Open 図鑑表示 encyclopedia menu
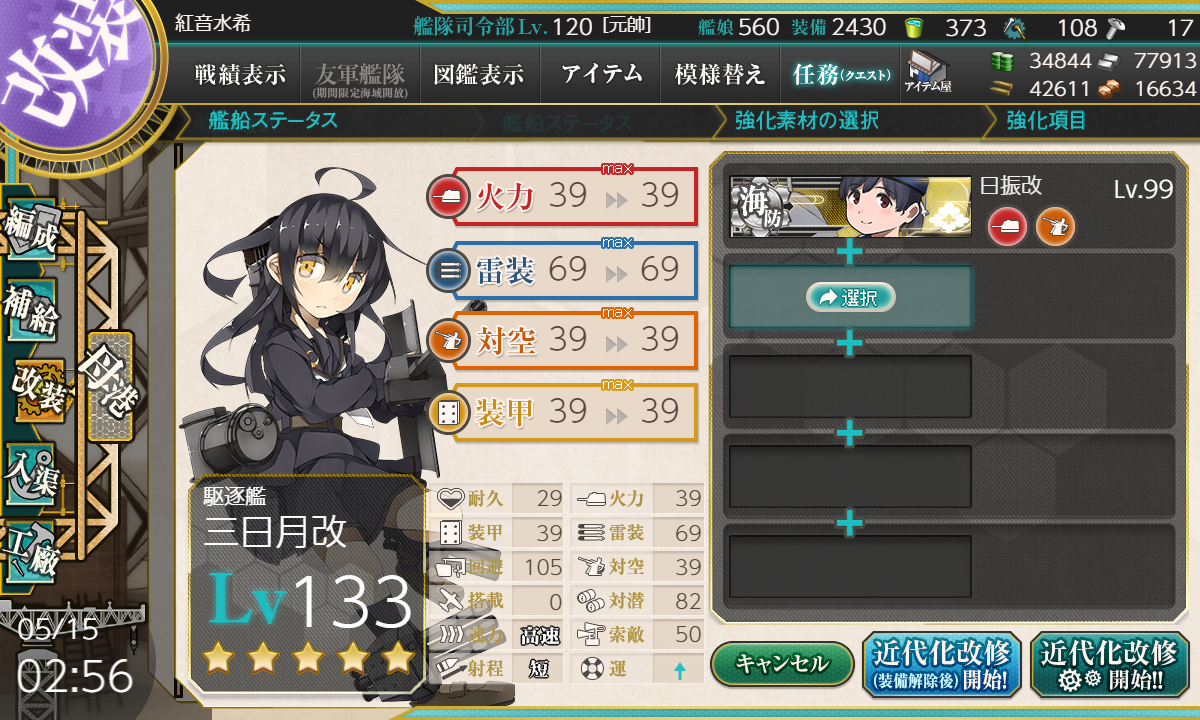 coord(478,74)
